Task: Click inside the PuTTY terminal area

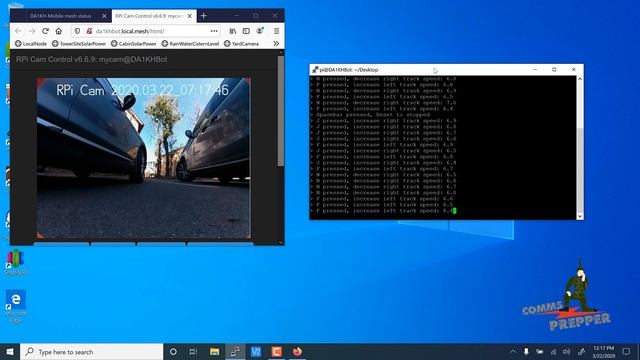Action: pyautogui.click(x=443, y=147)
